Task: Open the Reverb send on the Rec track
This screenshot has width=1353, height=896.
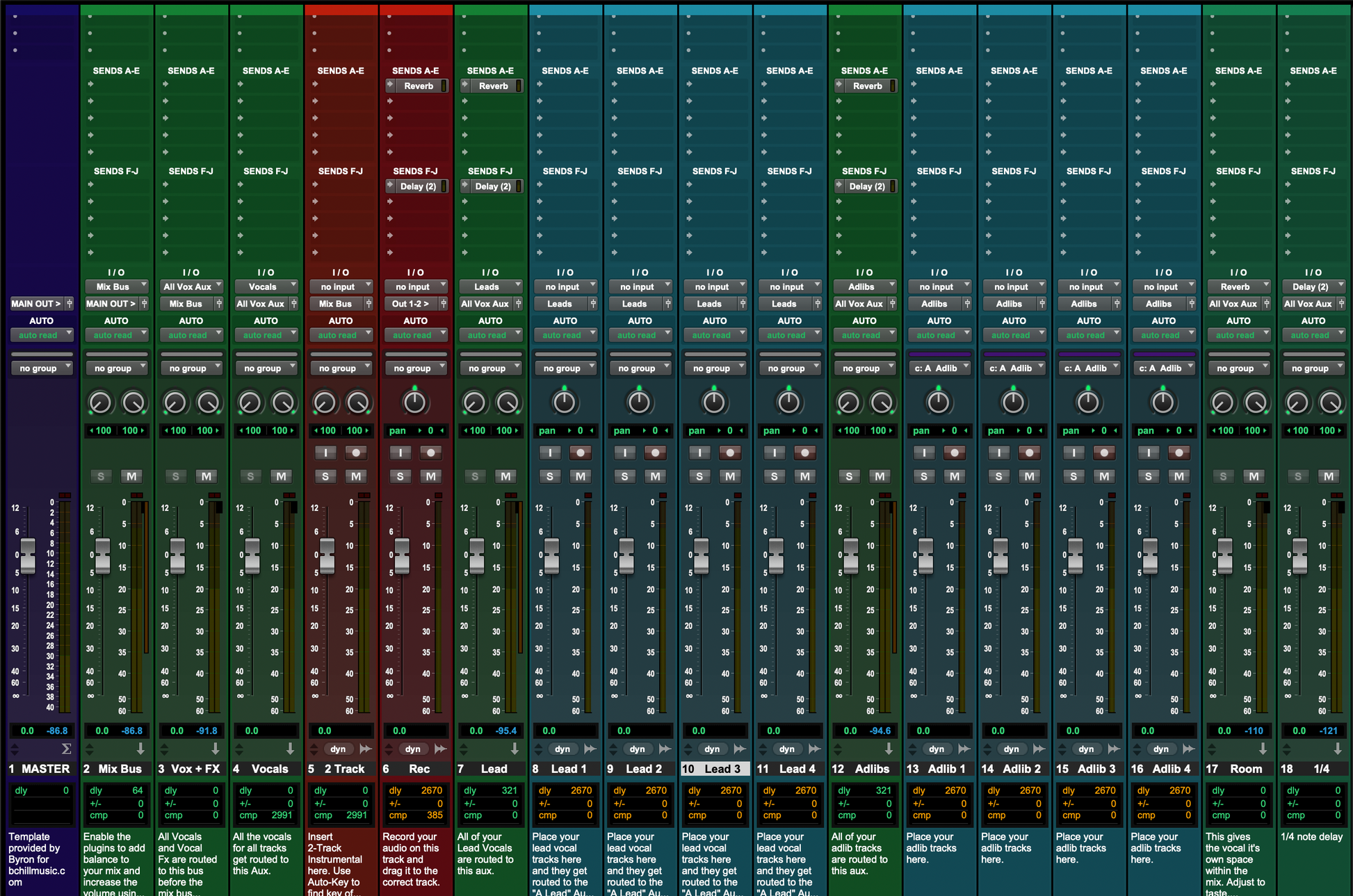Action: pyautogui.click(x=419, y=86)
